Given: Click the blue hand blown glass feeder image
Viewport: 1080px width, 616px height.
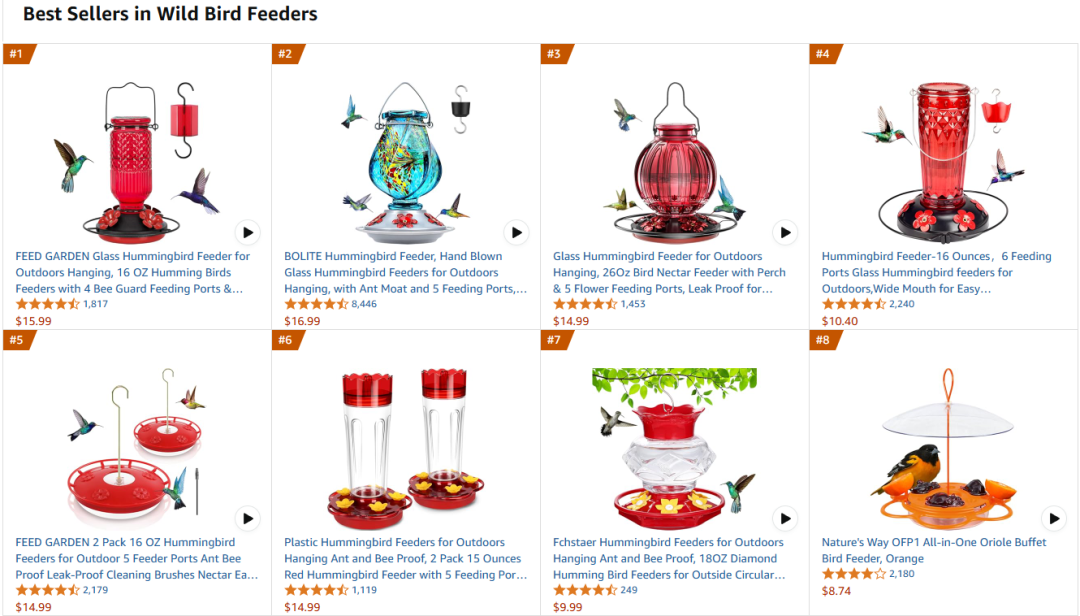Looking at the screenshot, I should 406,163.
